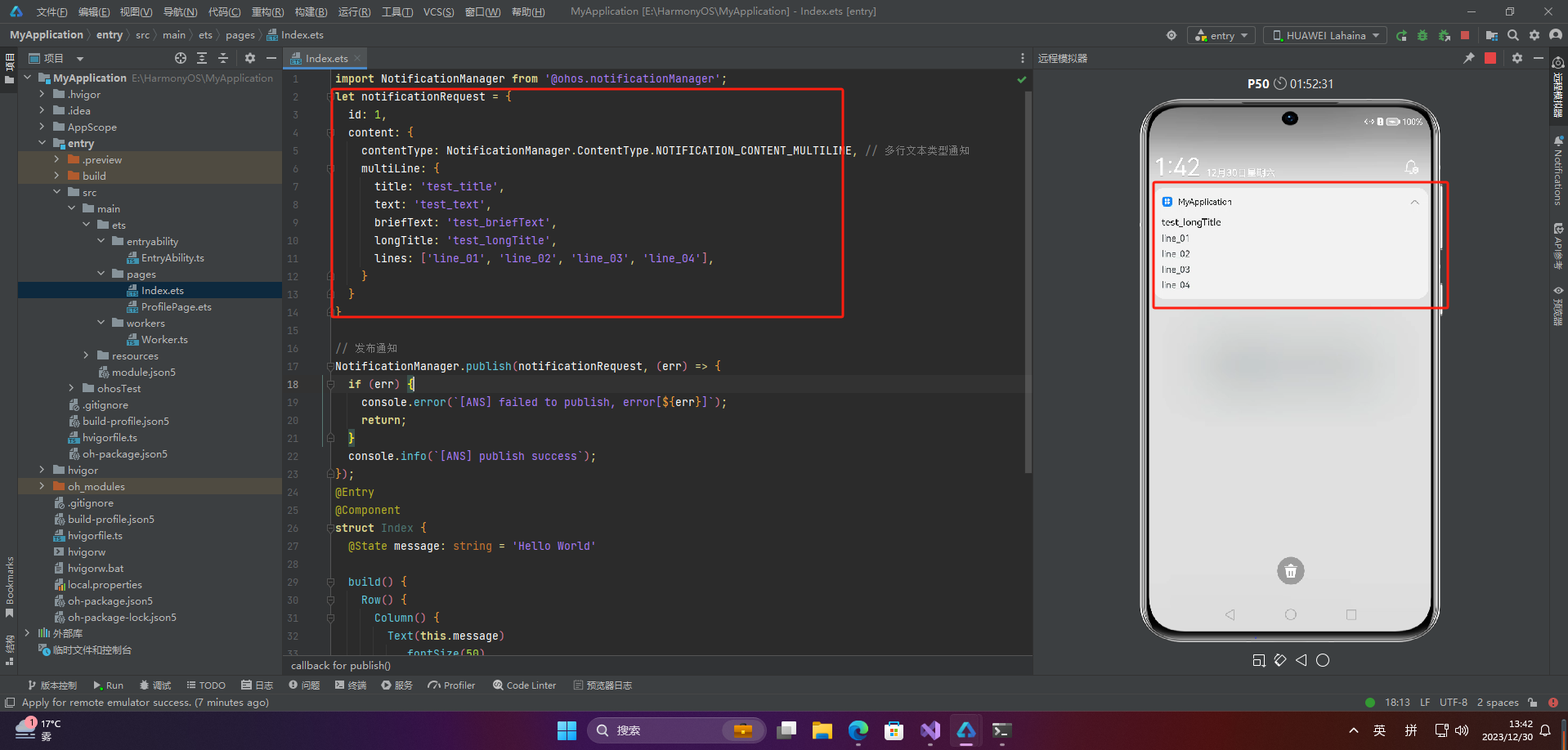Click the editor vertical scrollbar
The height and width of the screenshot is (750, 1568).
pyautogui.click(x=1028, y=282)
